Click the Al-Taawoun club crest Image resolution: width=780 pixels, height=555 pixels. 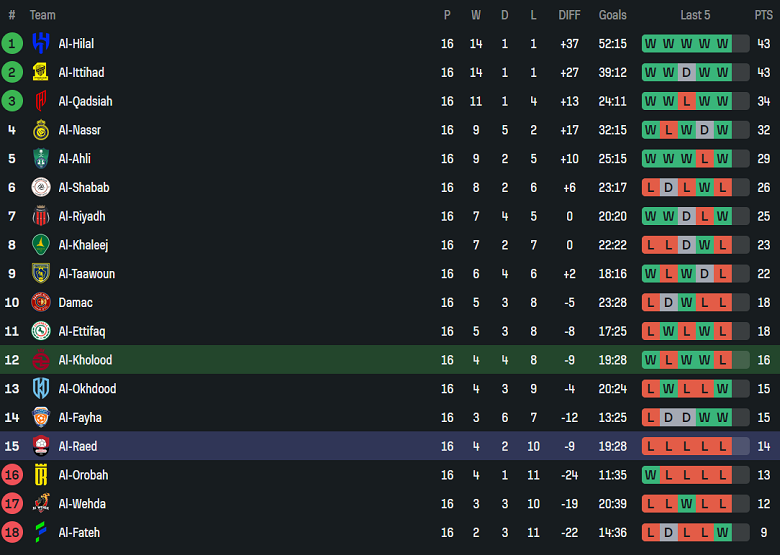[41, 273]
